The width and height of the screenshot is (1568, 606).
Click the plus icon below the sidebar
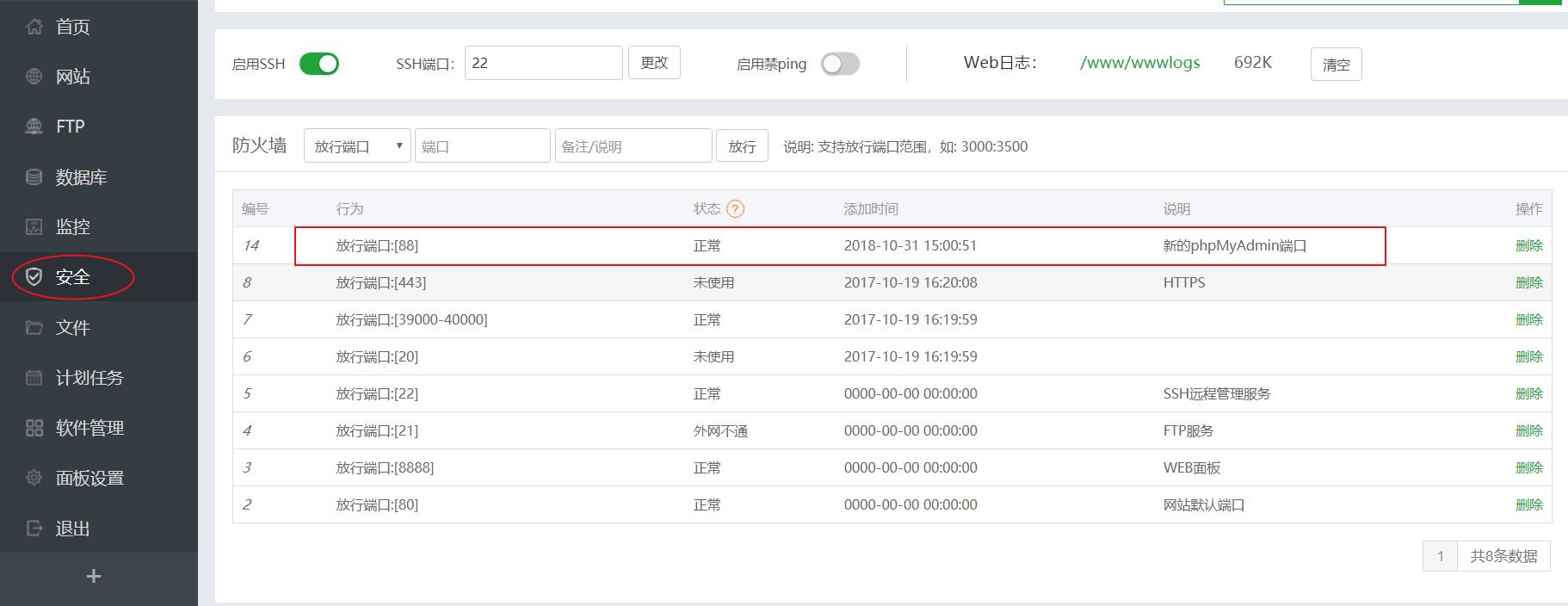pyautogui.click(x=94, y=576)
